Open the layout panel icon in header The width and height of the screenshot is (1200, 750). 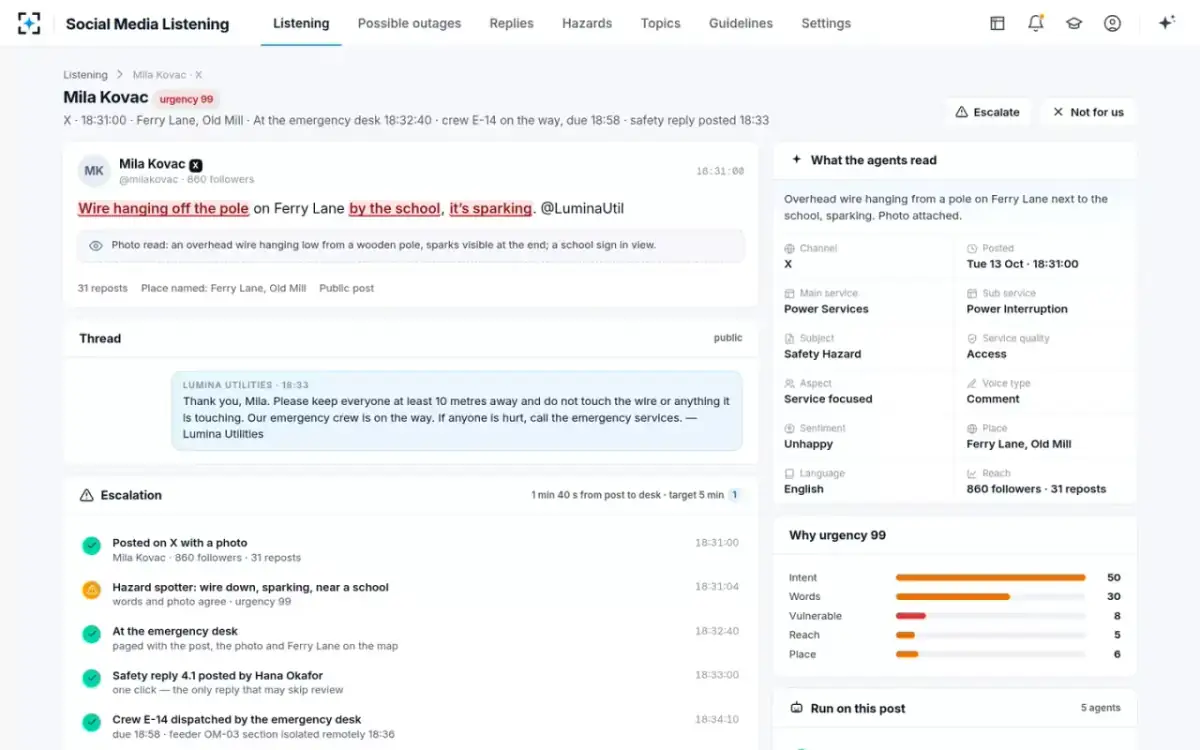click(997, 23)
